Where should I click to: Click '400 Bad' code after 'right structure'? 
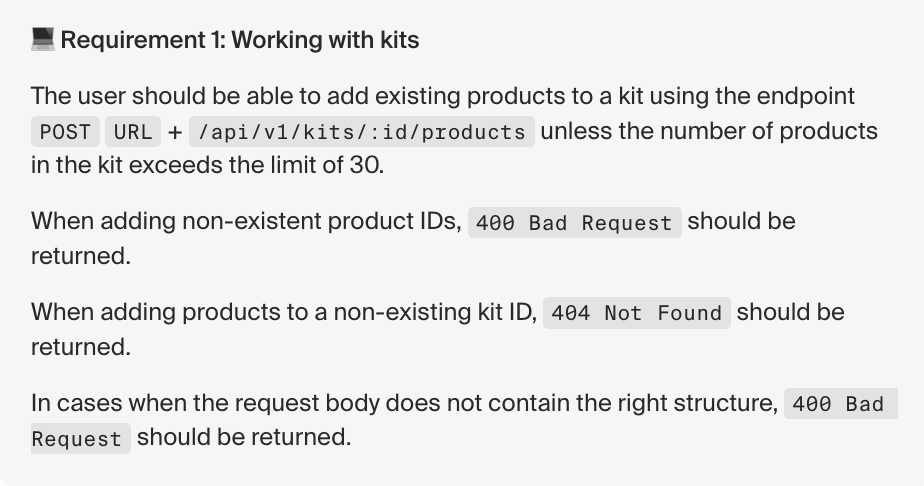pyautogui.click(x=840, y=404)
